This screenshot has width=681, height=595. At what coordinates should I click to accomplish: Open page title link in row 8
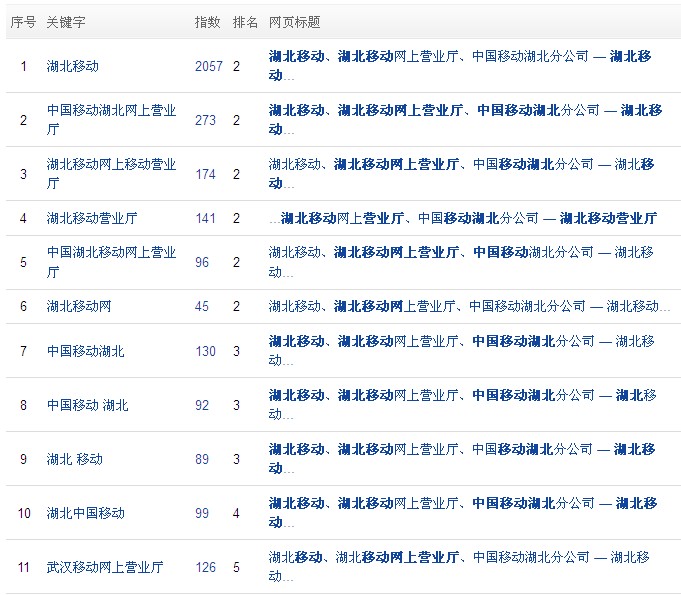click(x=463, y=404)
